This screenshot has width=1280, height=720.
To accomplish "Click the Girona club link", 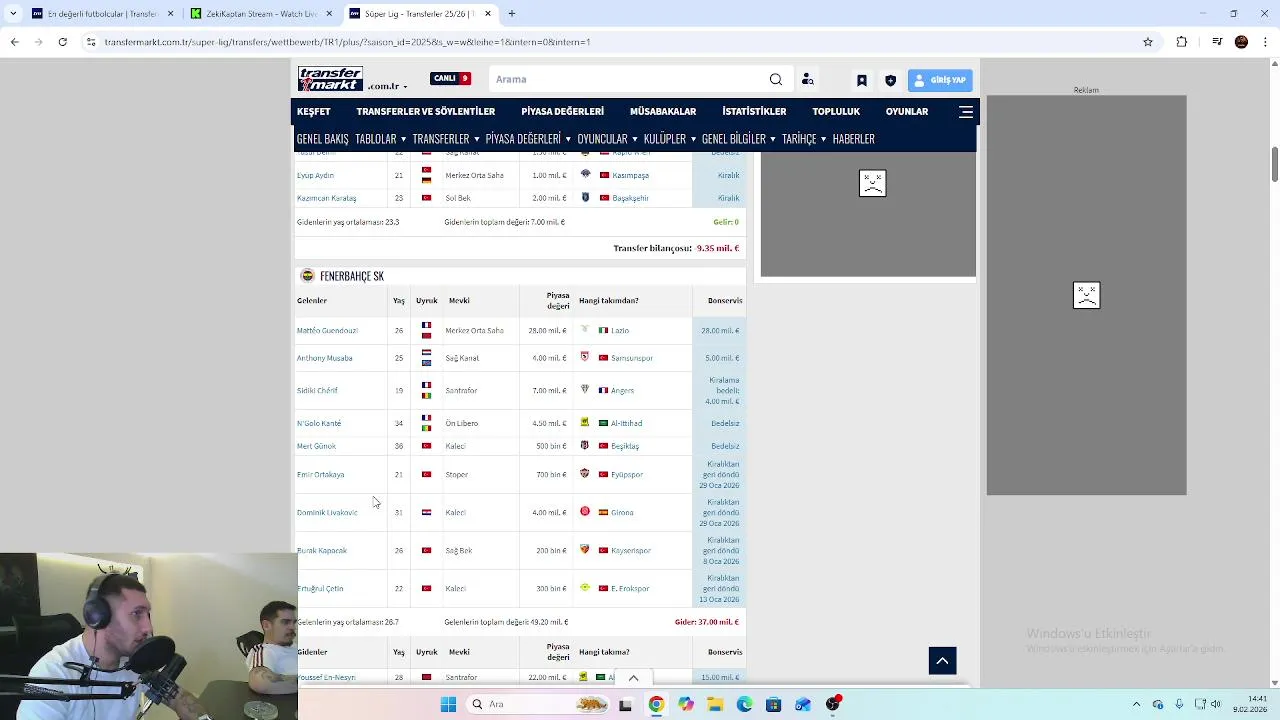I will pos(622,512).
